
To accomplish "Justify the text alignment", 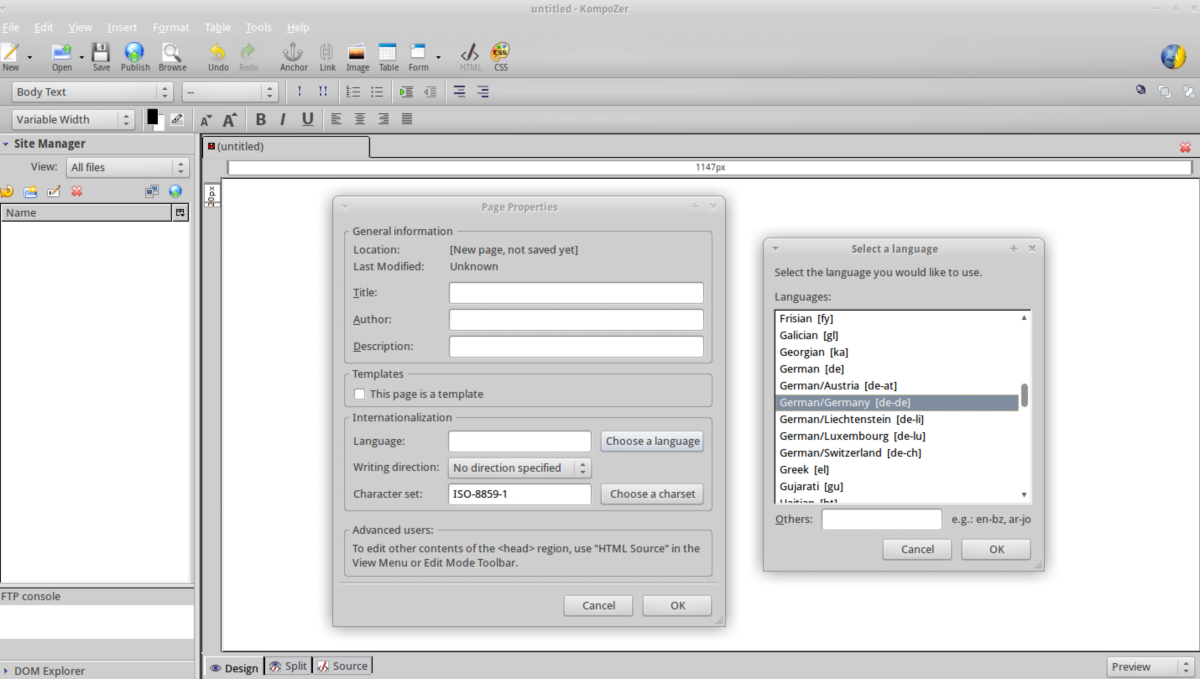I will click(407, 119).
